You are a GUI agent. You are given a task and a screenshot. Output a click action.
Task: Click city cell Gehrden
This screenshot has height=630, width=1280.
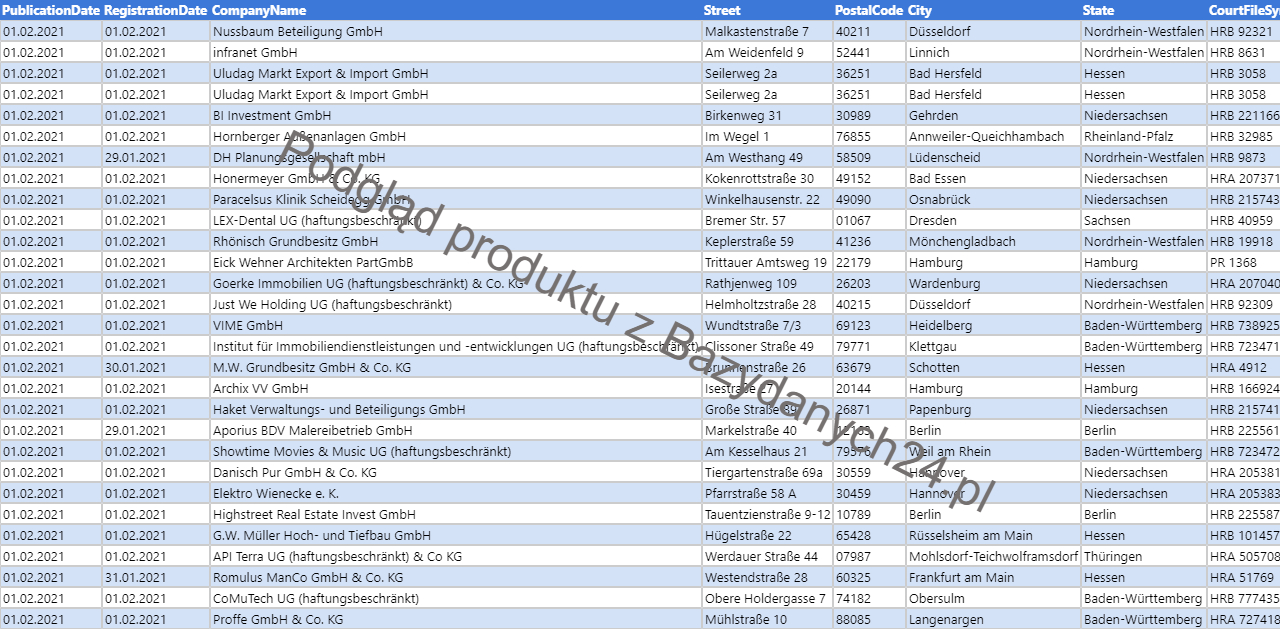(x=993, y=115)
